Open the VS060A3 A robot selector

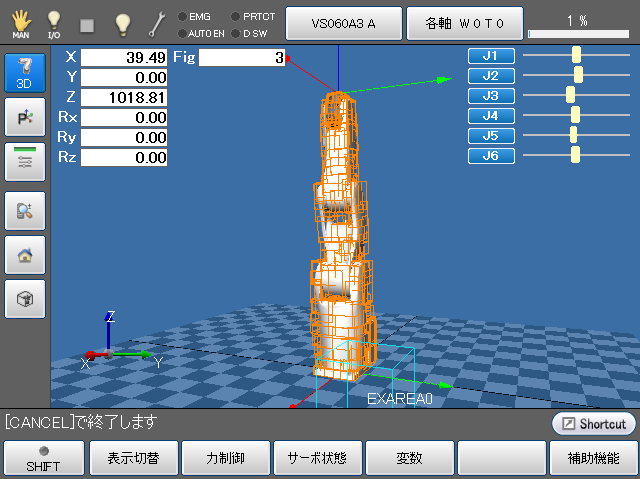[x=343, y=22]
